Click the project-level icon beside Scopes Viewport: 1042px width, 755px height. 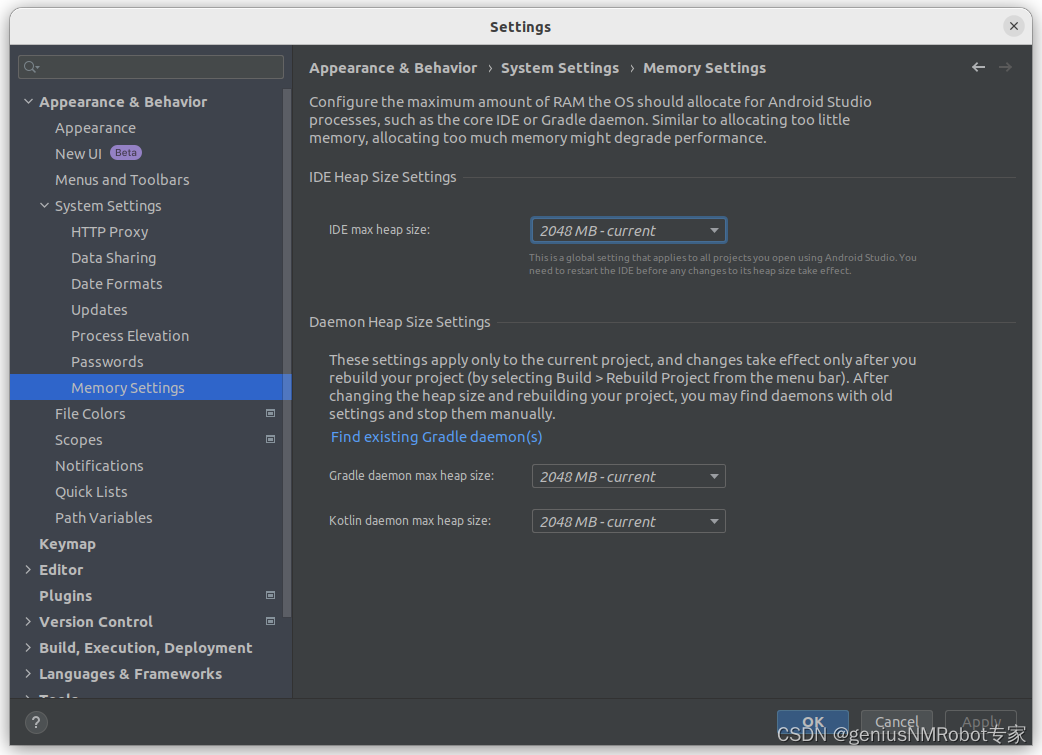point(270,438)
